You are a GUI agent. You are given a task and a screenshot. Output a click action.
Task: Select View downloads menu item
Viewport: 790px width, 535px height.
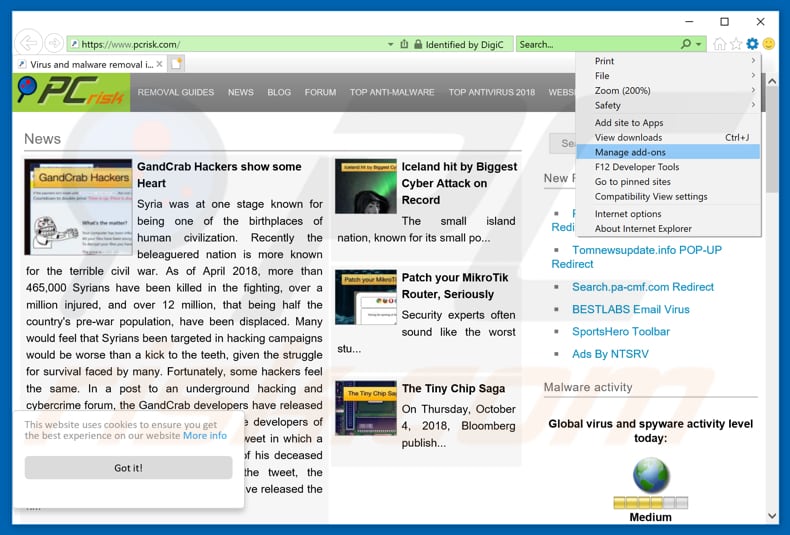pyautogui.click(x=668, y=137)
